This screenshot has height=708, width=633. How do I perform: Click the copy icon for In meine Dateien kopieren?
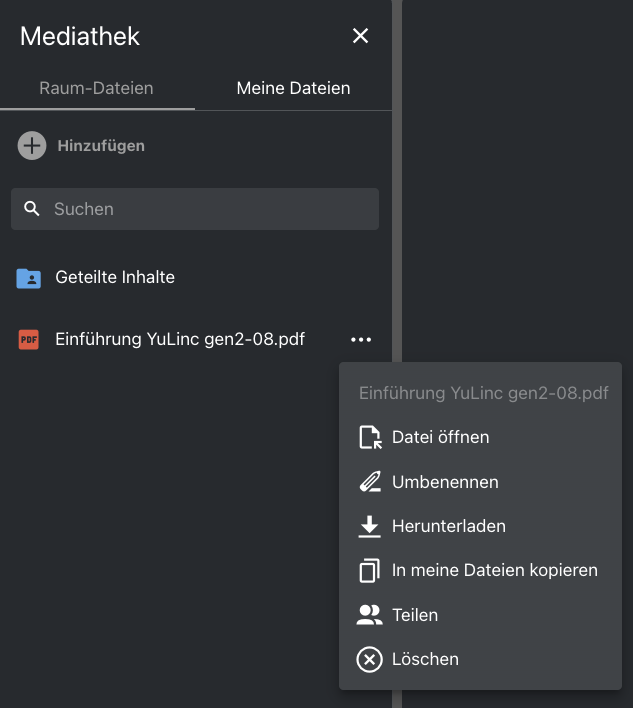[x=370, y=571]
